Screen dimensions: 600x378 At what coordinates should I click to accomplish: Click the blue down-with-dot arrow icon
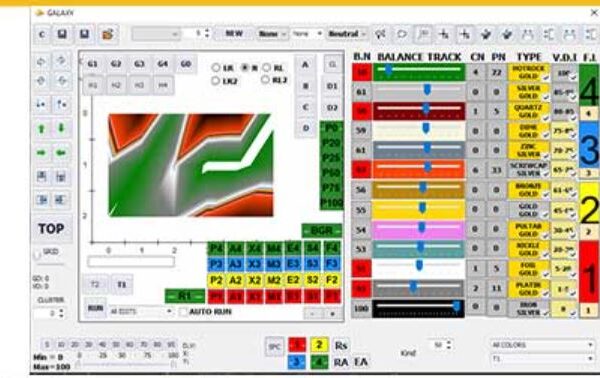(41, 104)
